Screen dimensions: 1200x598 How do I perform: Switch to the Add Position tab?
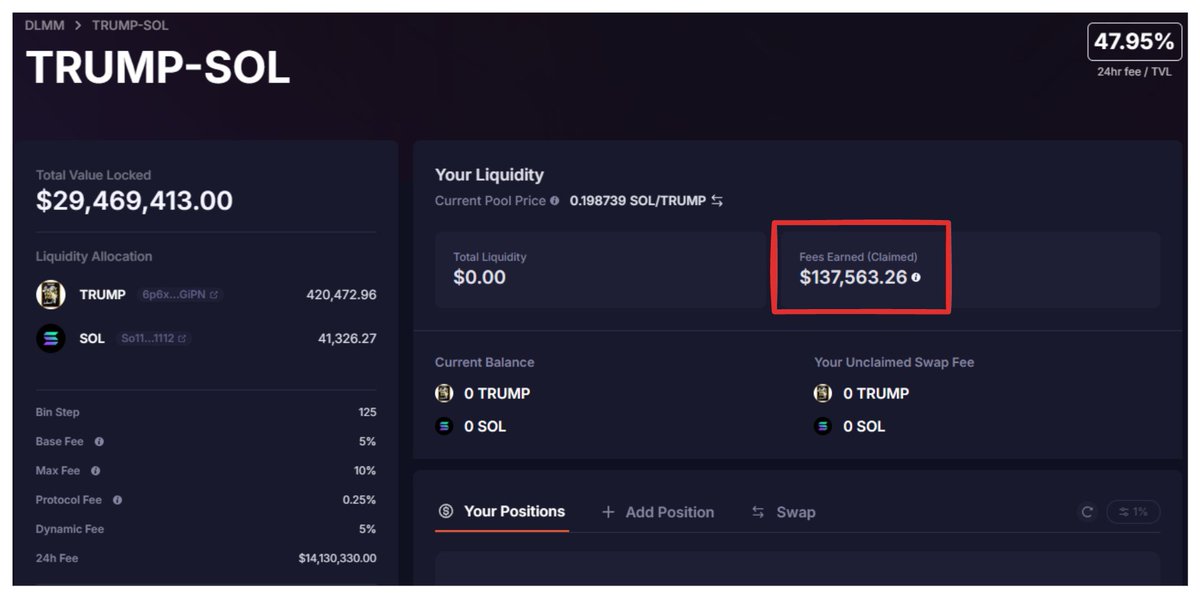pos(657,512)
